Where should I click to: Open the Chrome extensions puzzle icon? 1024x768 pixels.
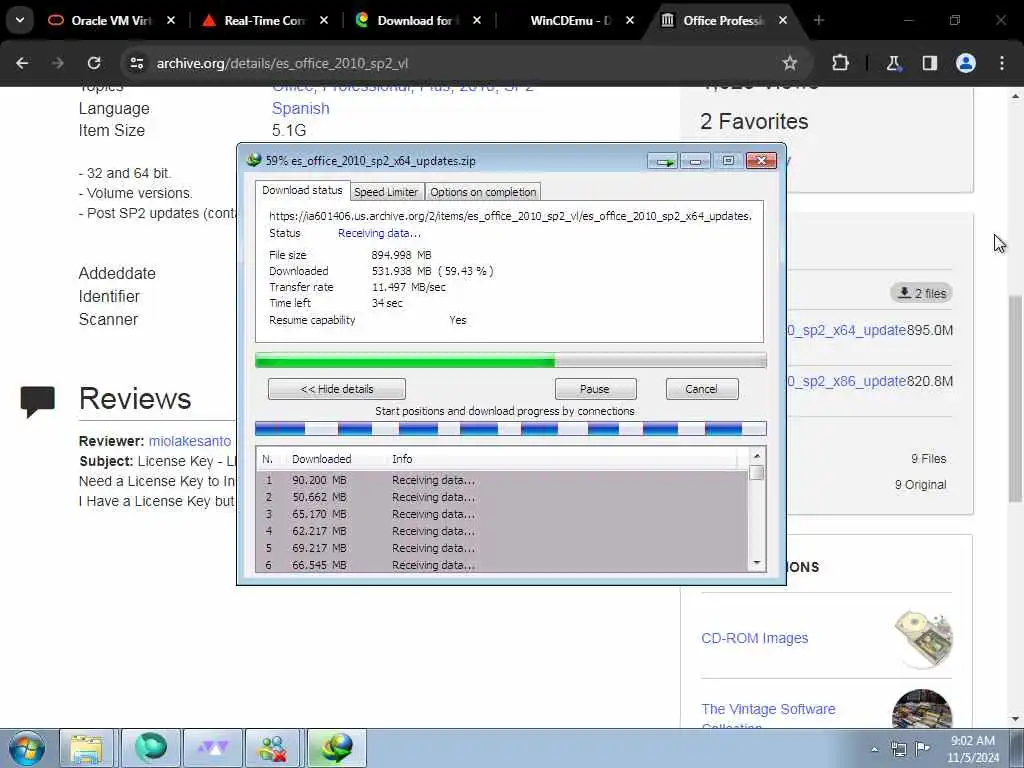point(840,63)
